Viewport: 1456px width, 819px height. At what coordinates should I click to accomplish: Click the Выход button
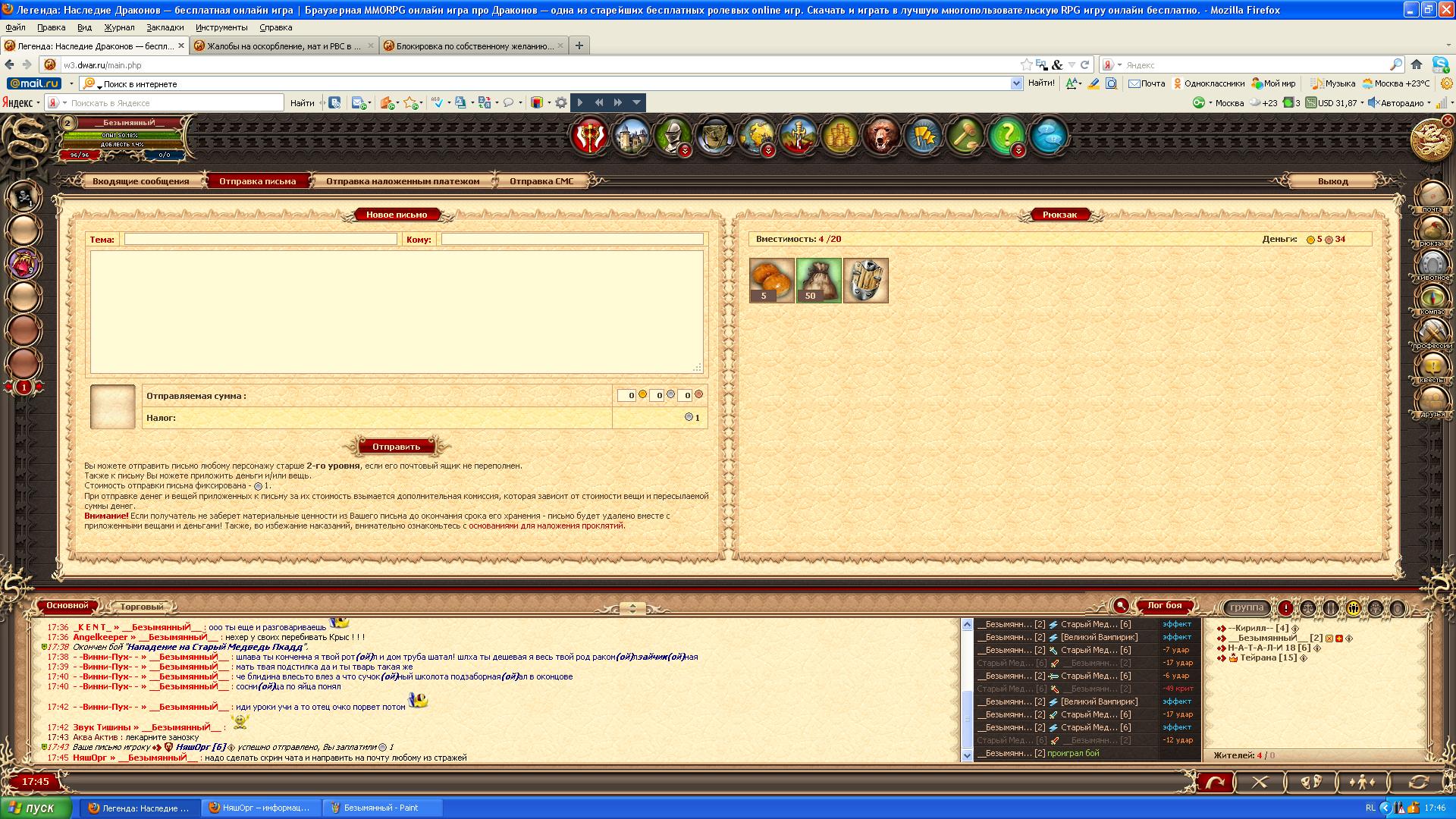pyautogui.click(x=1332, y=181)
